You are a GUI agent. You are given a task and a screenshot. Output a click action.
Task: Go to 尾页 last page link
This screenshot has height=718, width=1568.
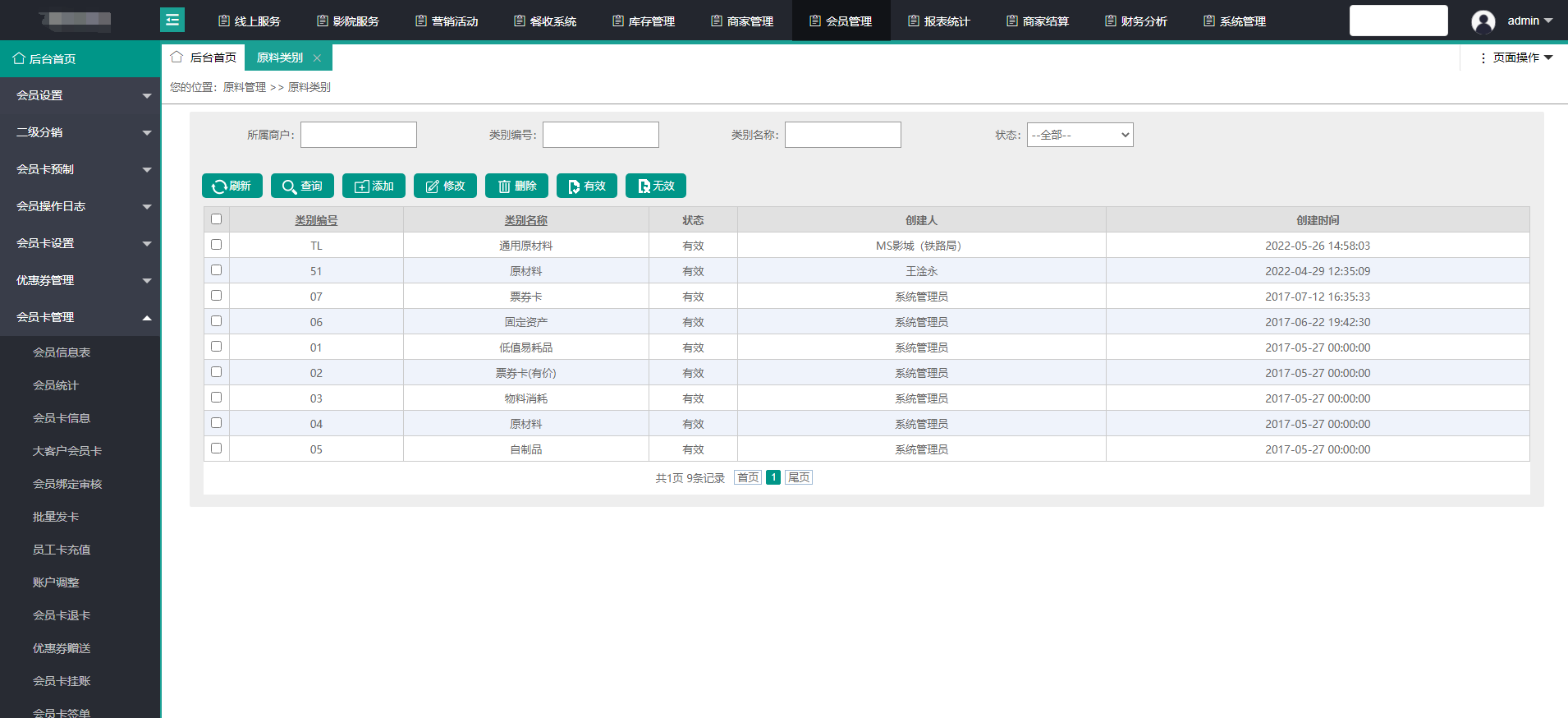coord(799,477)
